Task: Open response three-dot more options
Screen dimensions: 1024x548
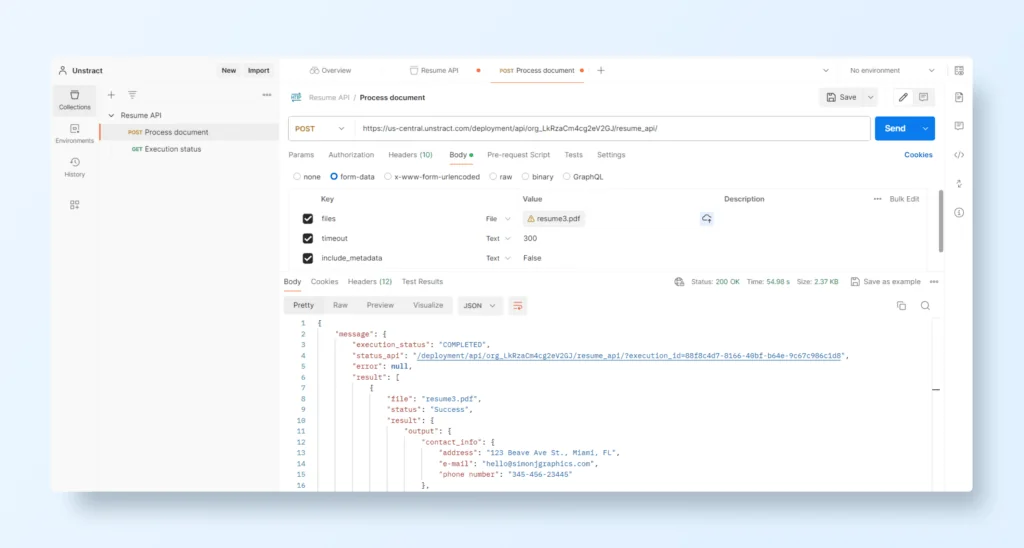Action: (x=934, y=282)
